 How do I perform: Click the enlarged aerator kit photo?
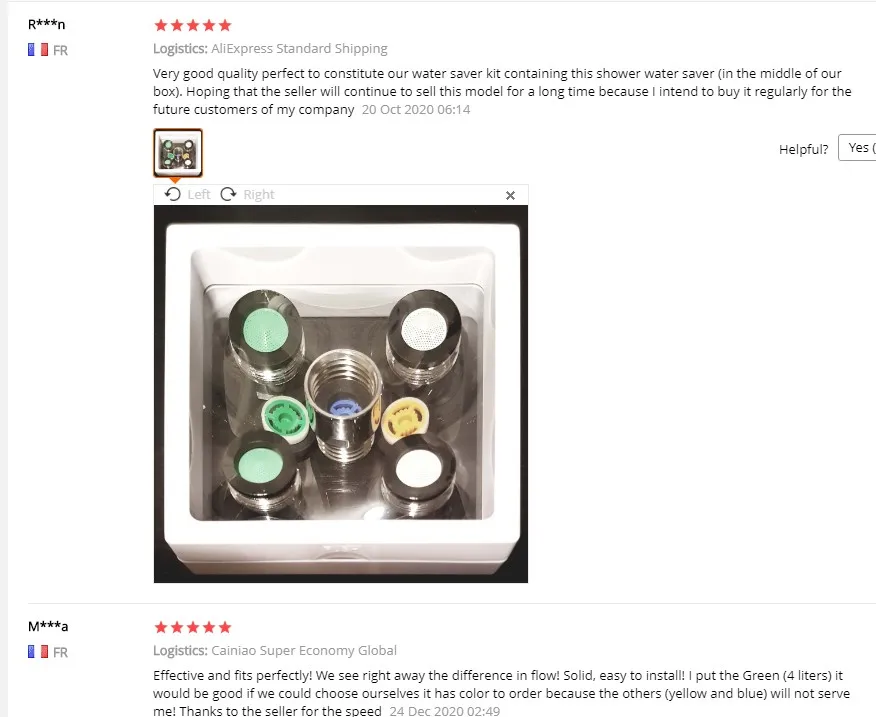coord(341,394)
